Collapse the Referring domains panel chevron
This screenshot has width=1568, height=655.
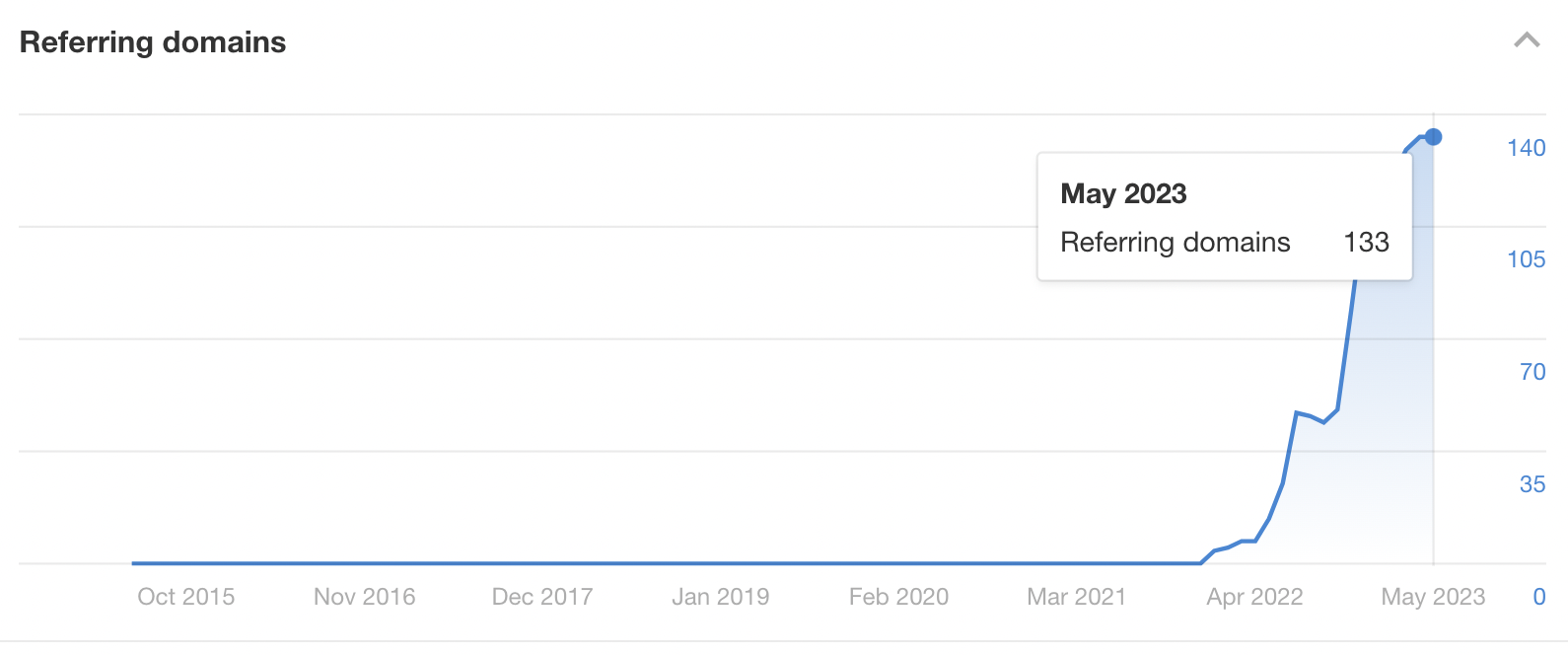coord(1527,40)
